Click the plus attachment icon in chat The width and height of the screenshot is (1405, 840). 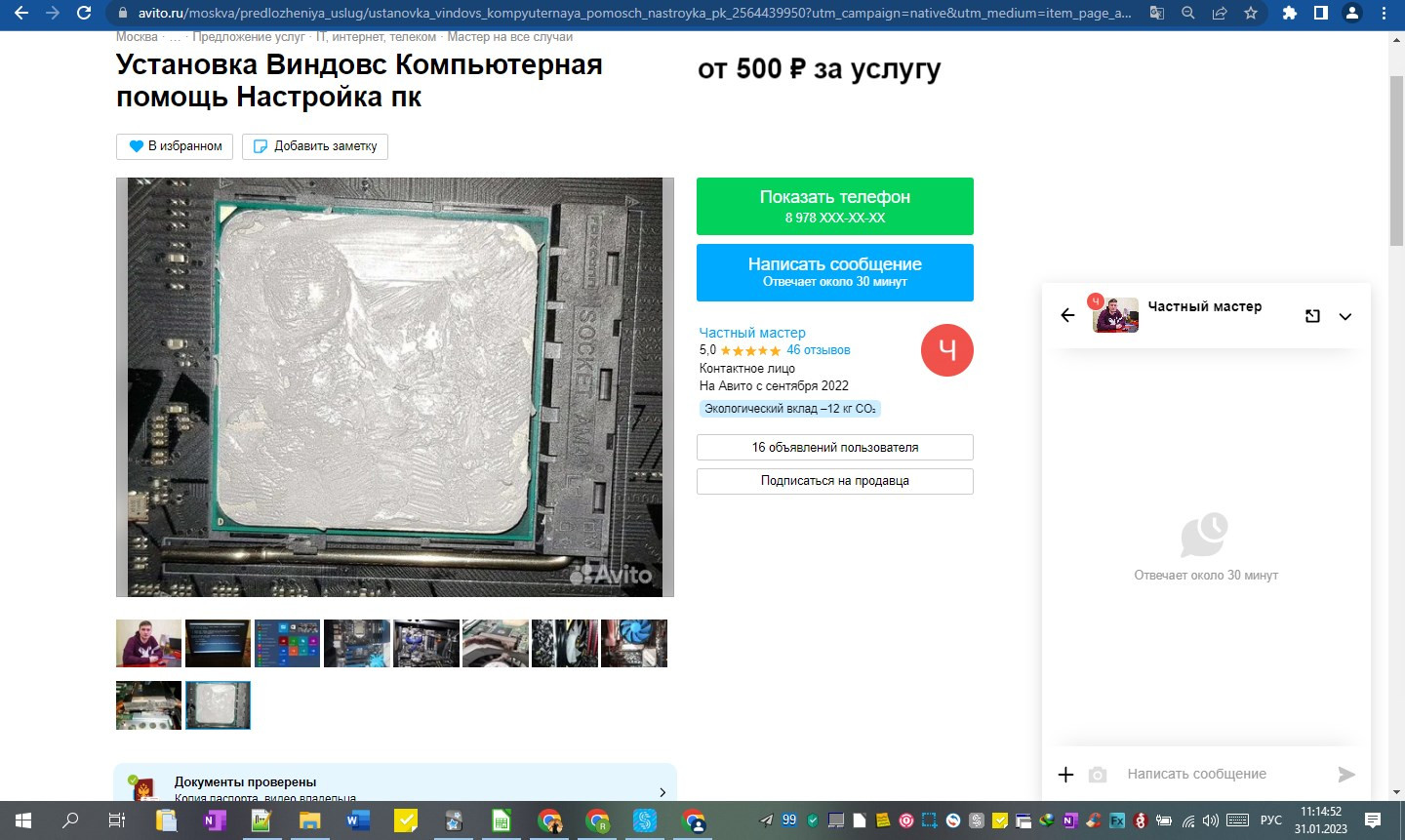tap(1065, 775)
